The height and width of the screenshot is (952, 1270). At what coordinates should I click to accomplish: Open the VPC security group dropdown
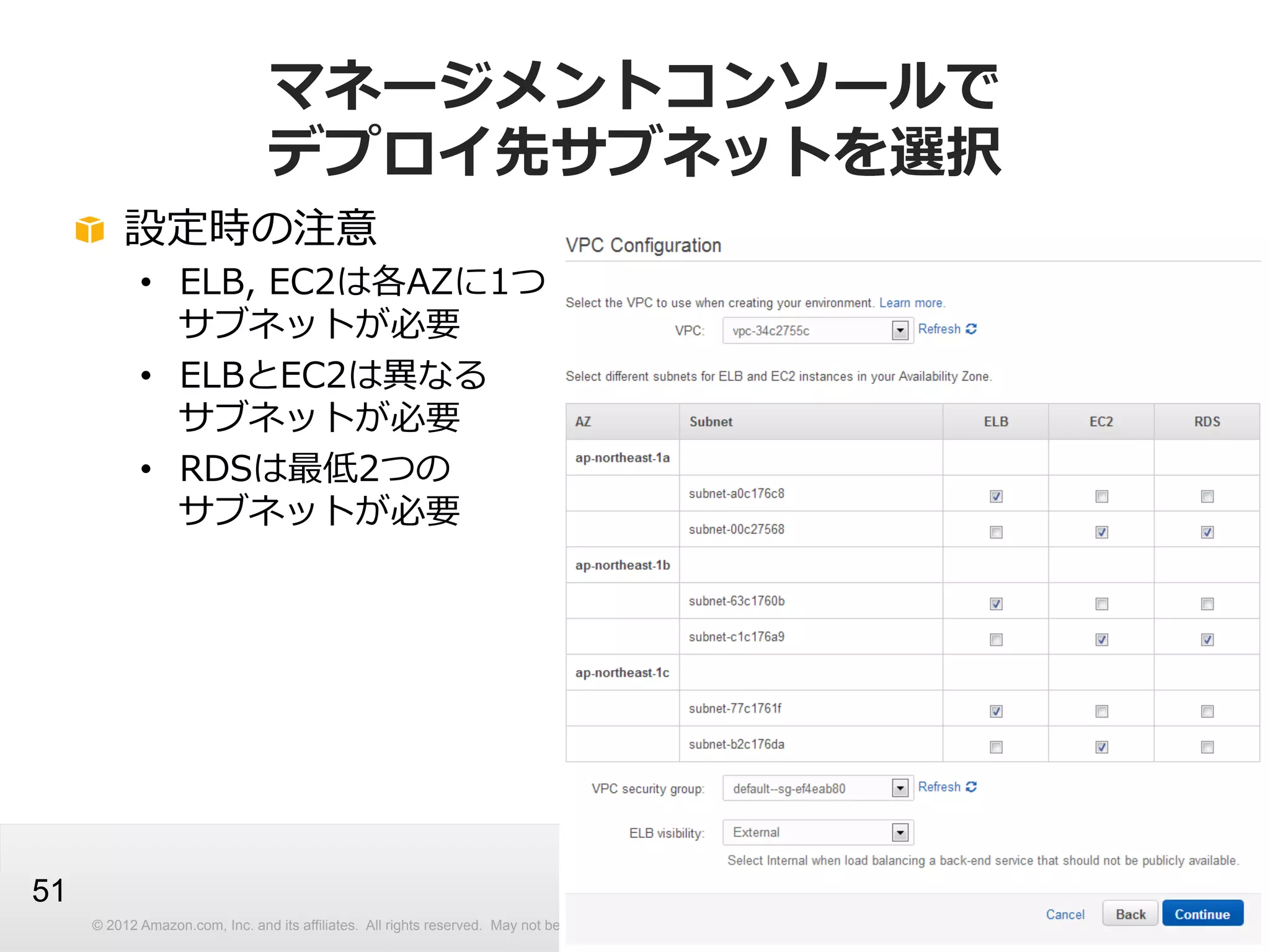point(817,788)
